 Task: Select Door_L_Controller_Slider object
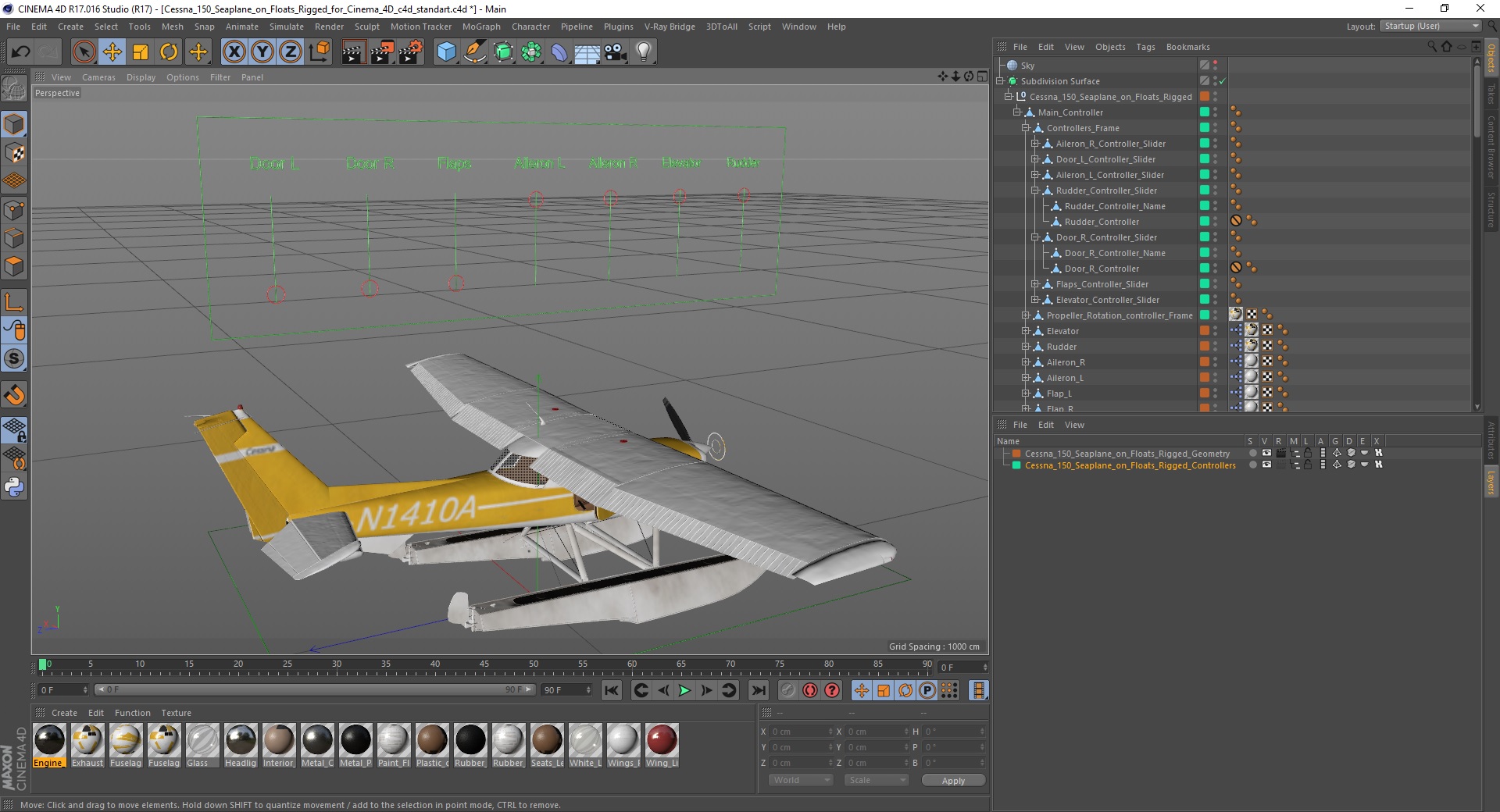(x=1105, y=159)
